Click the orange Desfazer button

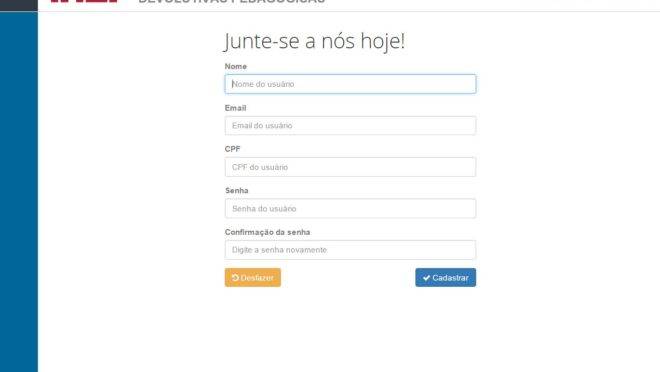(253, 277)
